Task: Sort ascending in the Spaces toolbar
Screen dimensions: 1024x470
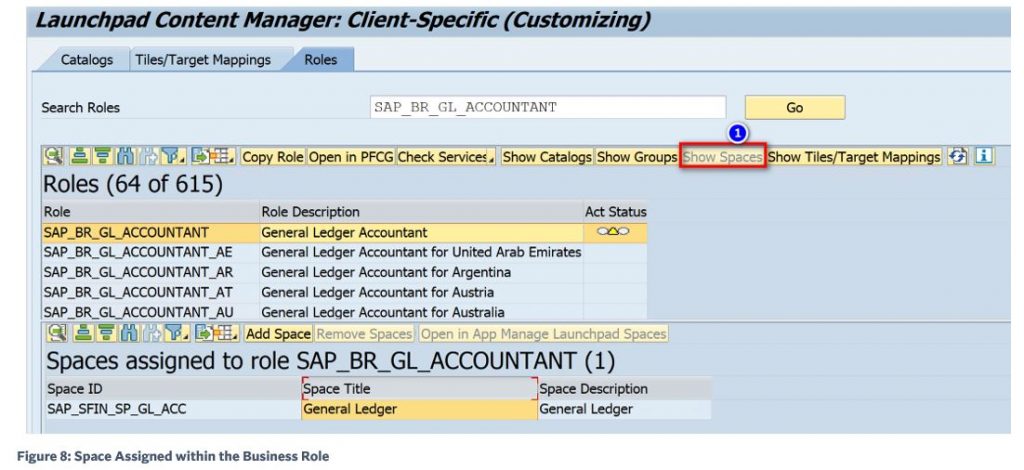Action: click(x=83, y=334)
